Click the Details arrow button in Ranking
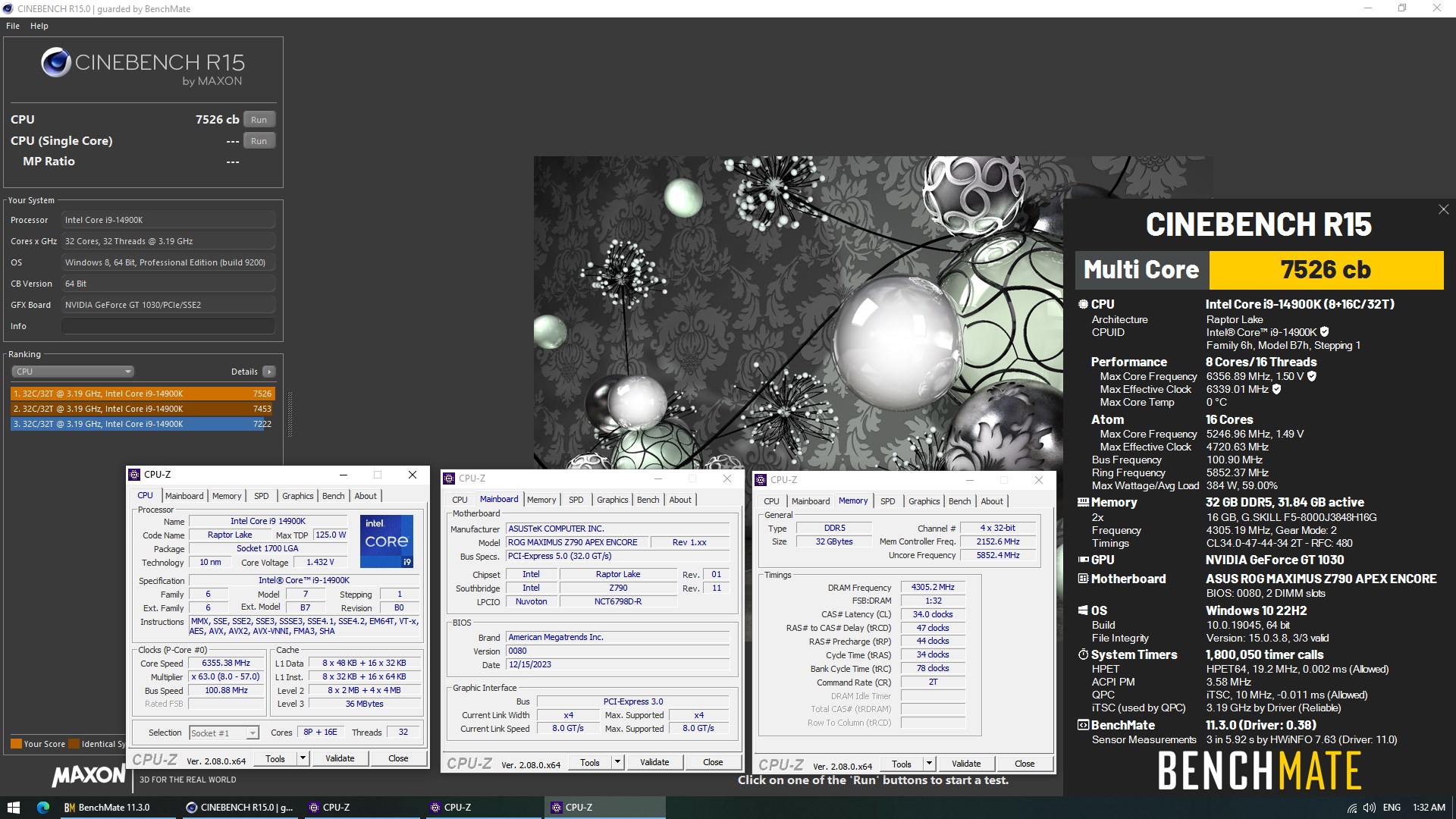The image size is (1456, 819). point(268,372)
